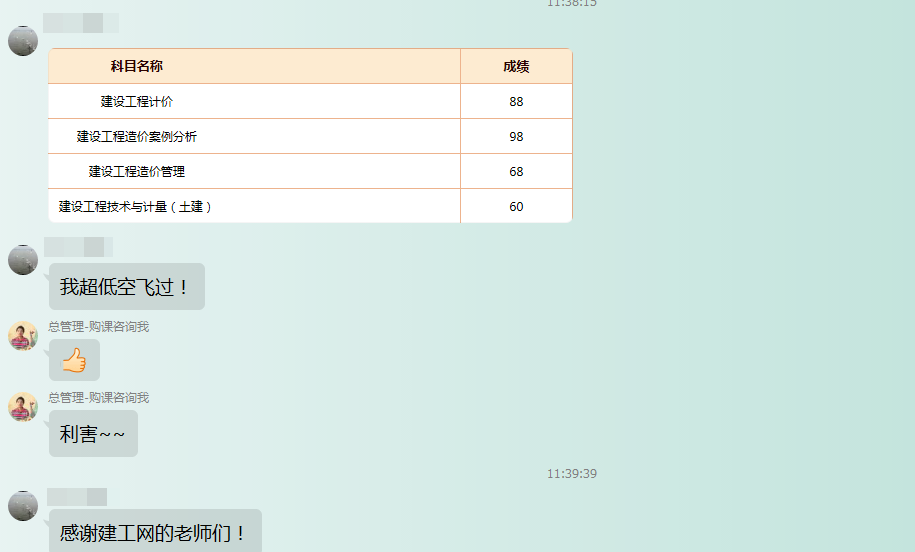Click the 感谢建工网的老师们！ message bubble
915x552 pixels.
[154, 532]
